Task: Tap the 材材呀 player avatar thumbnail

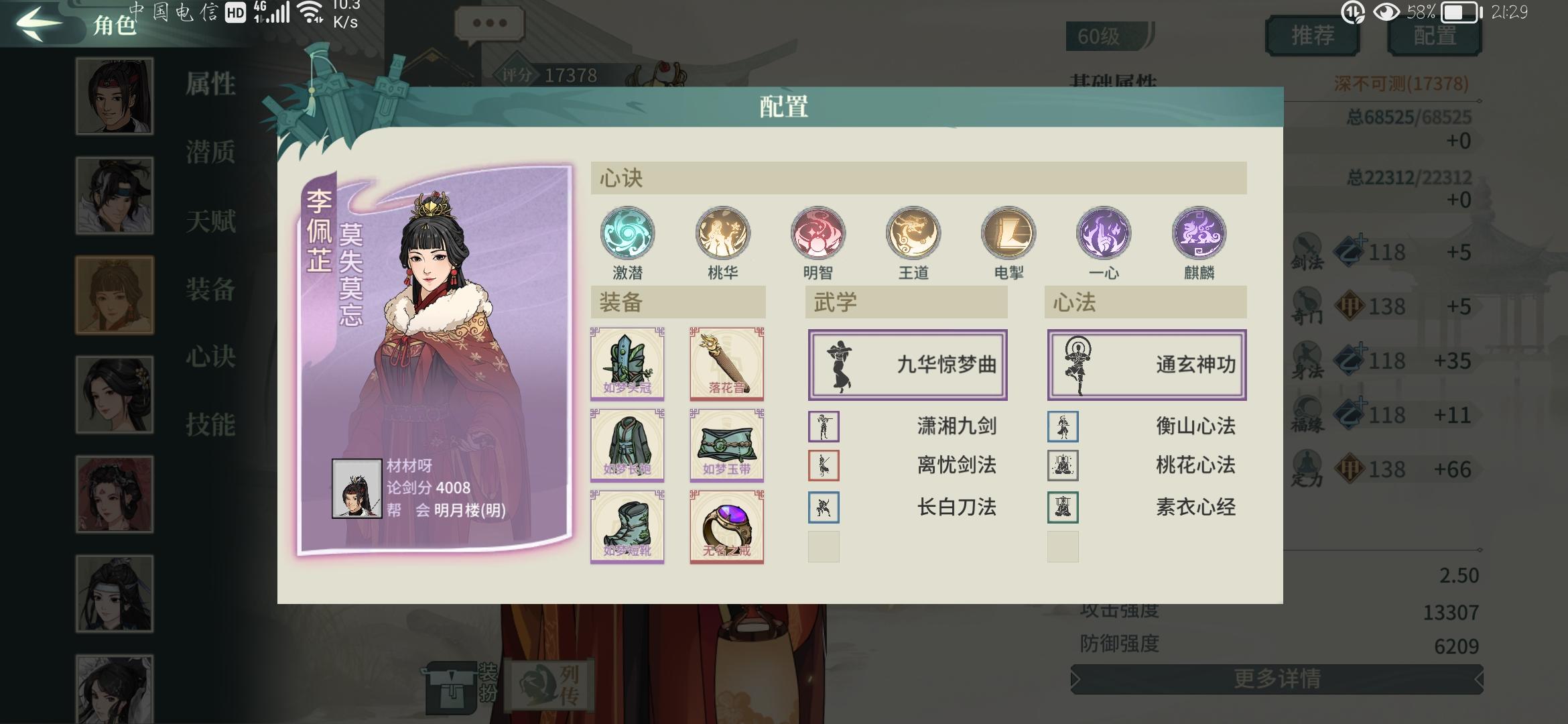Action: pos(356,489)
